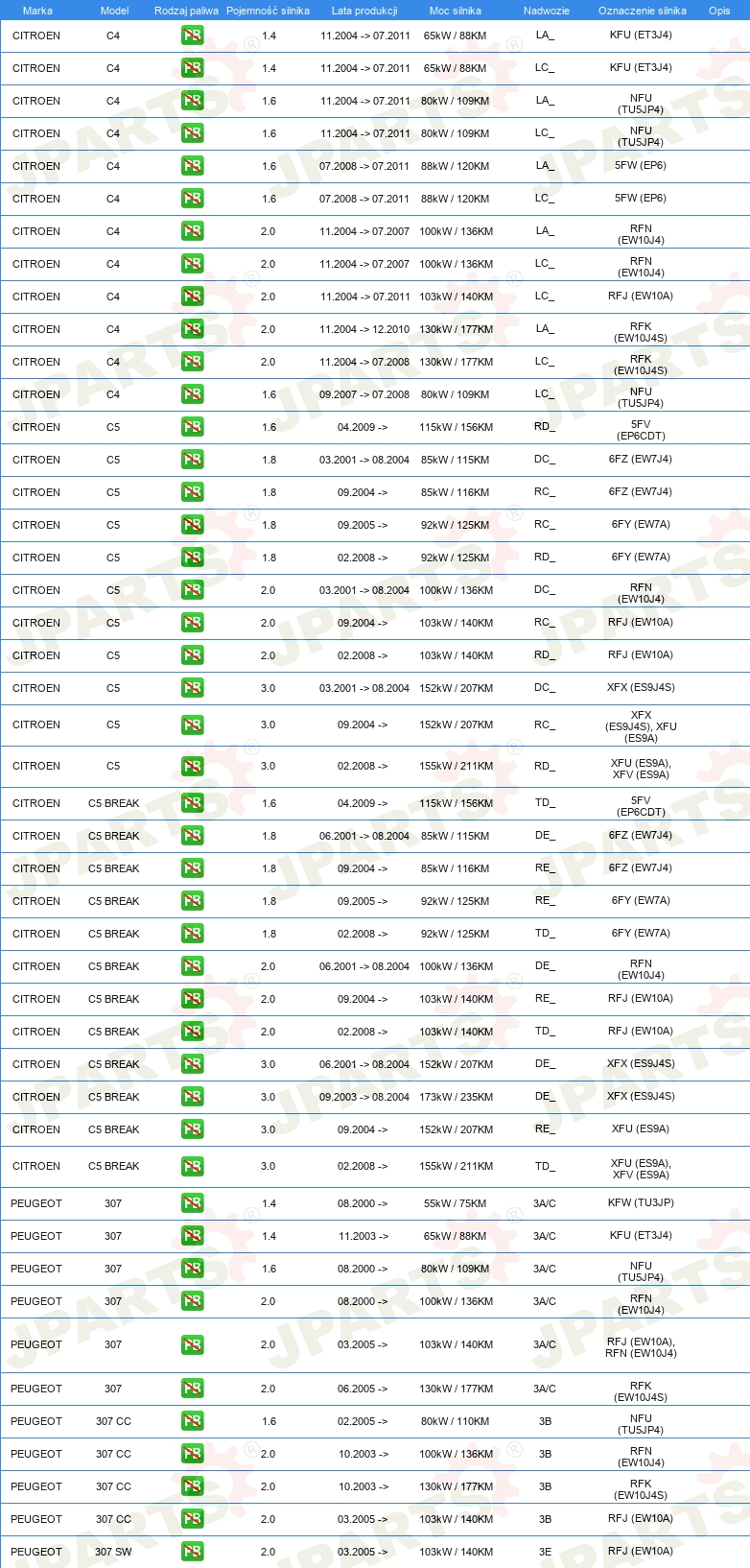Select the 55kW / 75KM power cell

point(456,1203)
